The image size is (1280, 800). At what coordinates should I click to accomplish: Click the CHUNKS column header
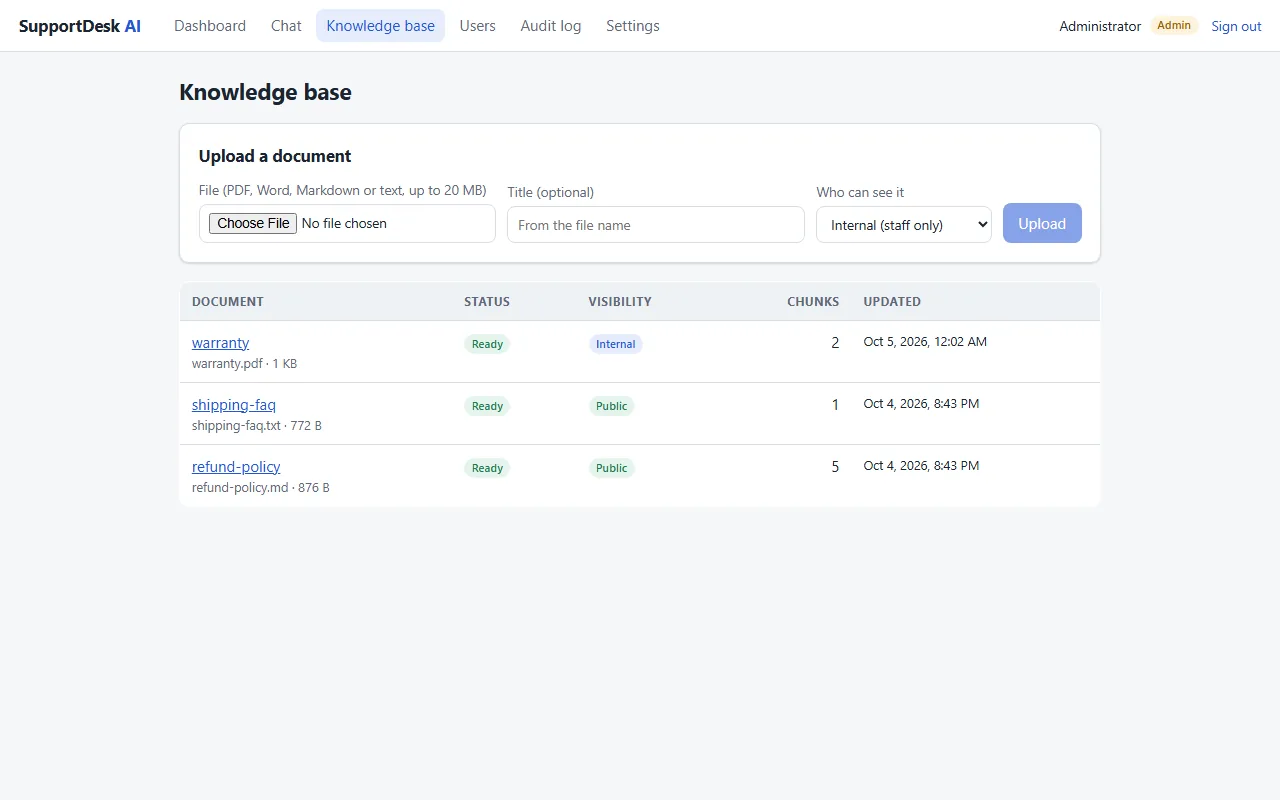(813, 301)
